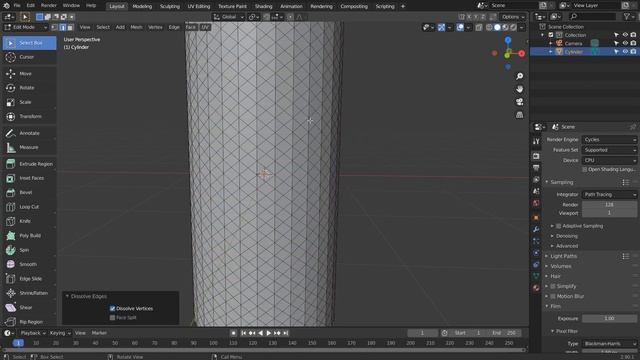The width and height of the screenshot is (640, 360).
Task: Click the pan view hand icon
Action: [x=519, y=89]
